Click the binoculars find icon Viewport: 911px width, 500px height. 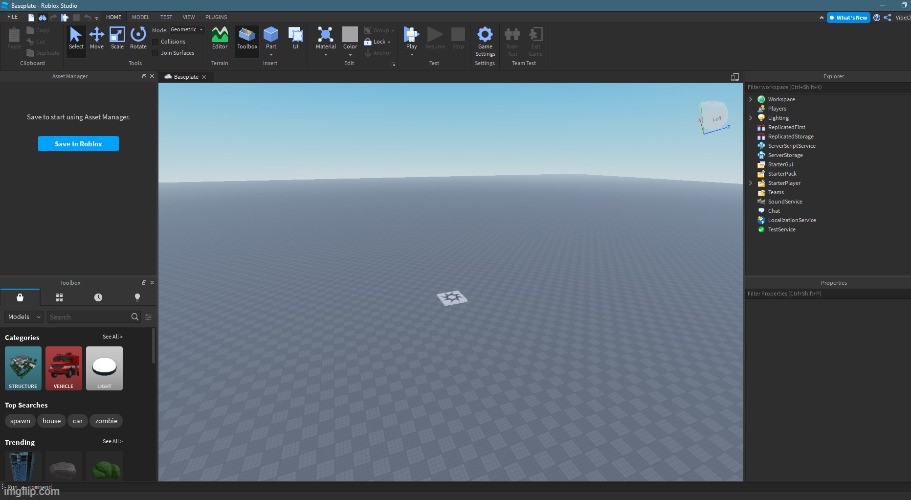(42, 17)
